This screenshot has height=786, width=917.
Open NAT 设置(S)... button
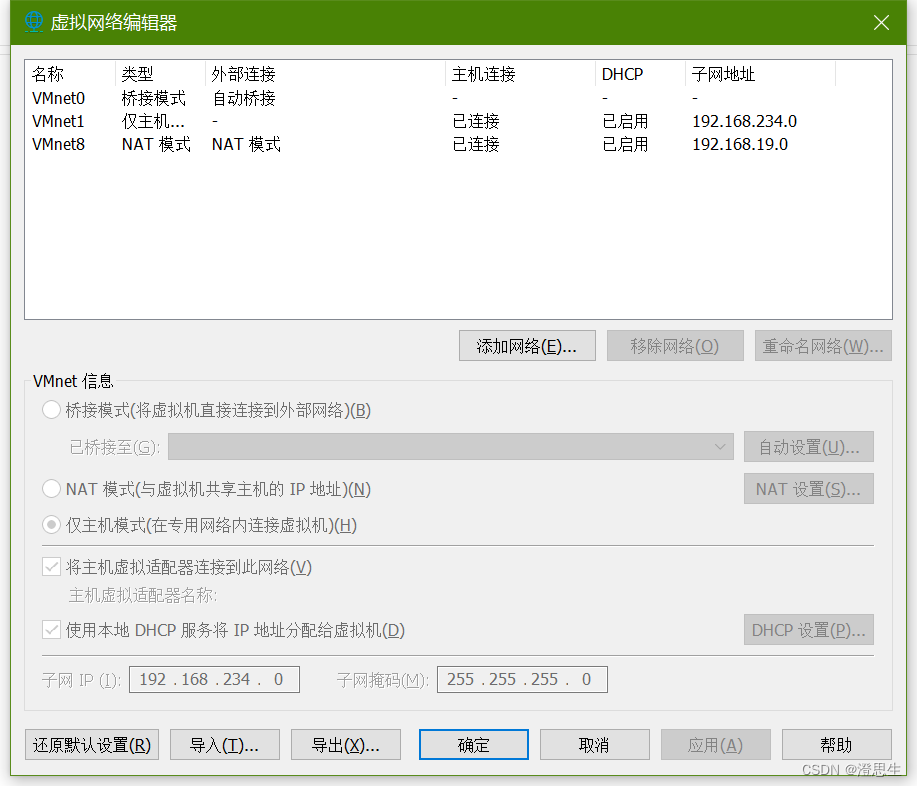pos(809,488)
